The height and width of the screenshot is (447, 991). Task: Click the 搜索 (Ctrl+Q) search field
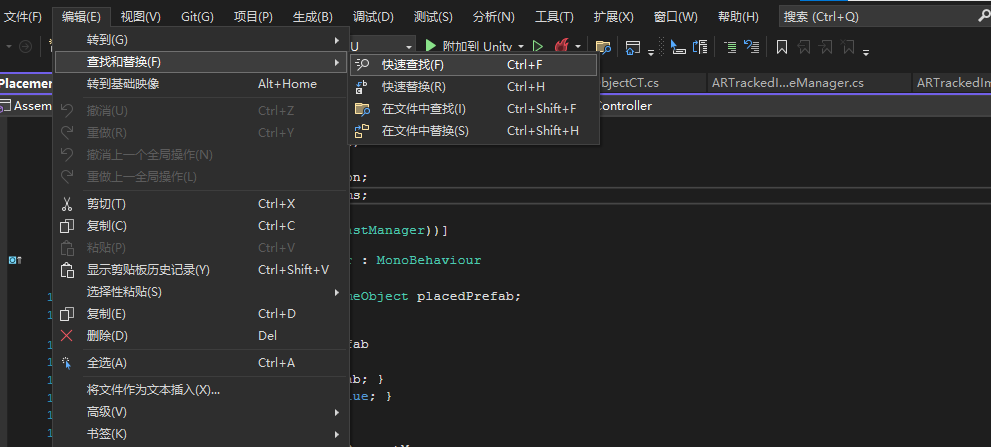tap(885, 17)
